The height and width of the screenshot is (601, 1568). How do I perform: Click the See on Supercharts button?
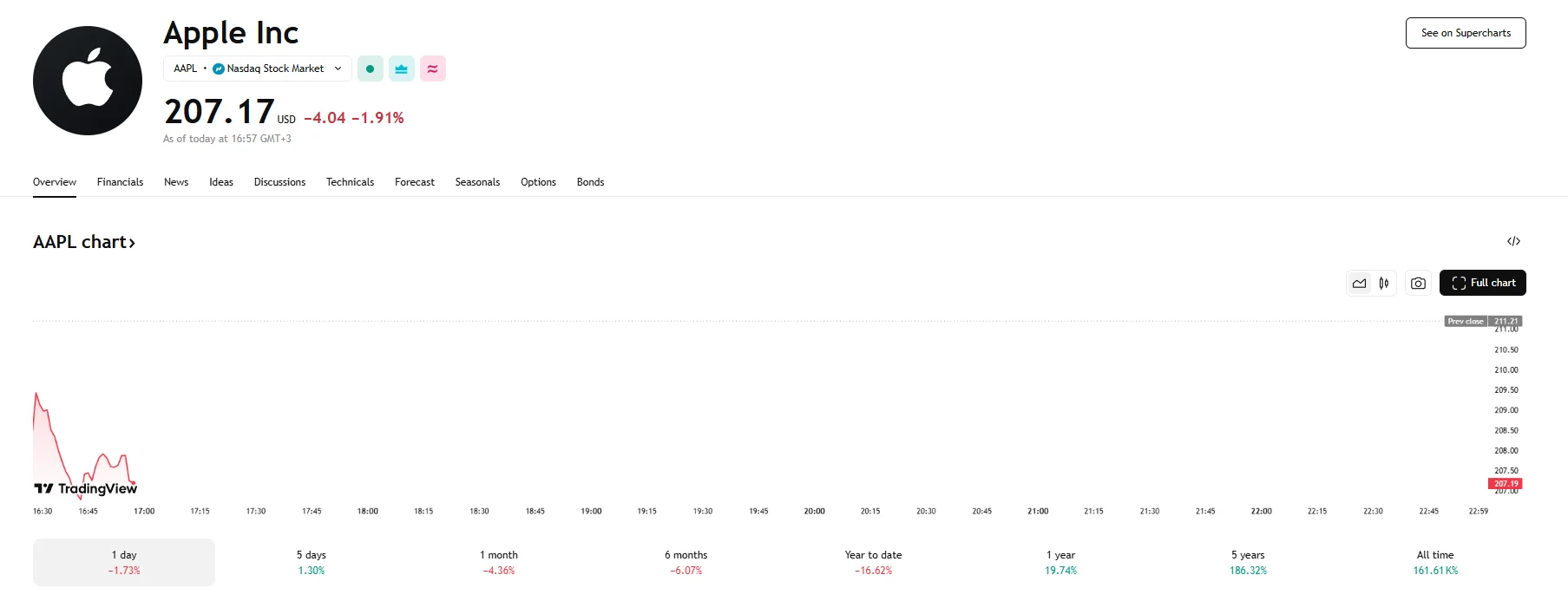[1465, 32]
